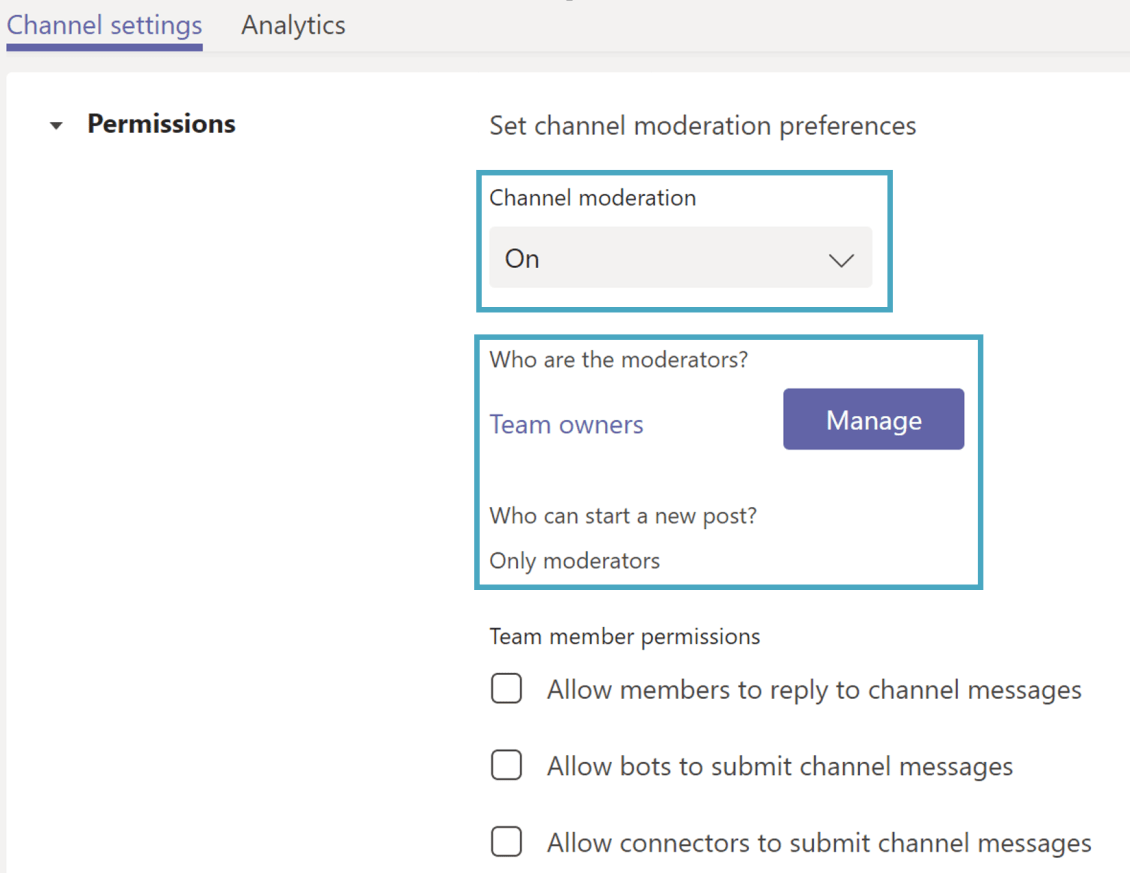The image size is (1130, 873).
Task: Open the Channel moderation dropdown
Action: click(x=680, y=258)
